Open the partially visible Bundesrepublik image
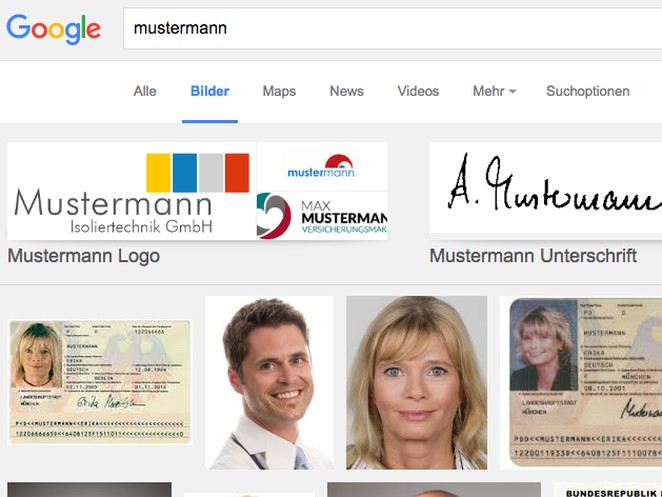This screenshot has width=662, height=497. tap(608, 490)
